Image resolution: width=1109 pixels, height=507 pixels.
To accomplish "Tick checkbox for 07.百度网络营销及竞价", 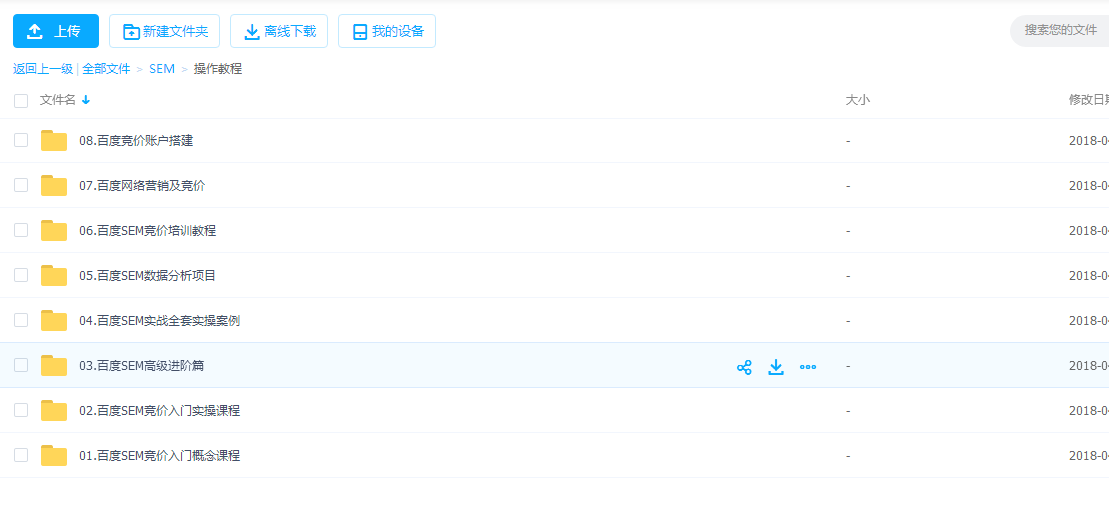I will click(x=21, y=185).
